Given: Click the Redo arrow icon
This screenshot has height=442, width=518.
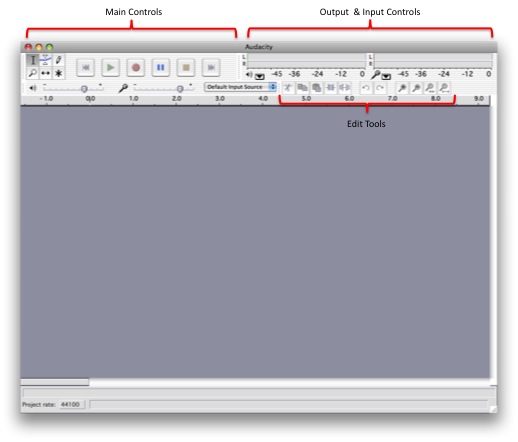Looking at the screenshot, I should 380,88.
